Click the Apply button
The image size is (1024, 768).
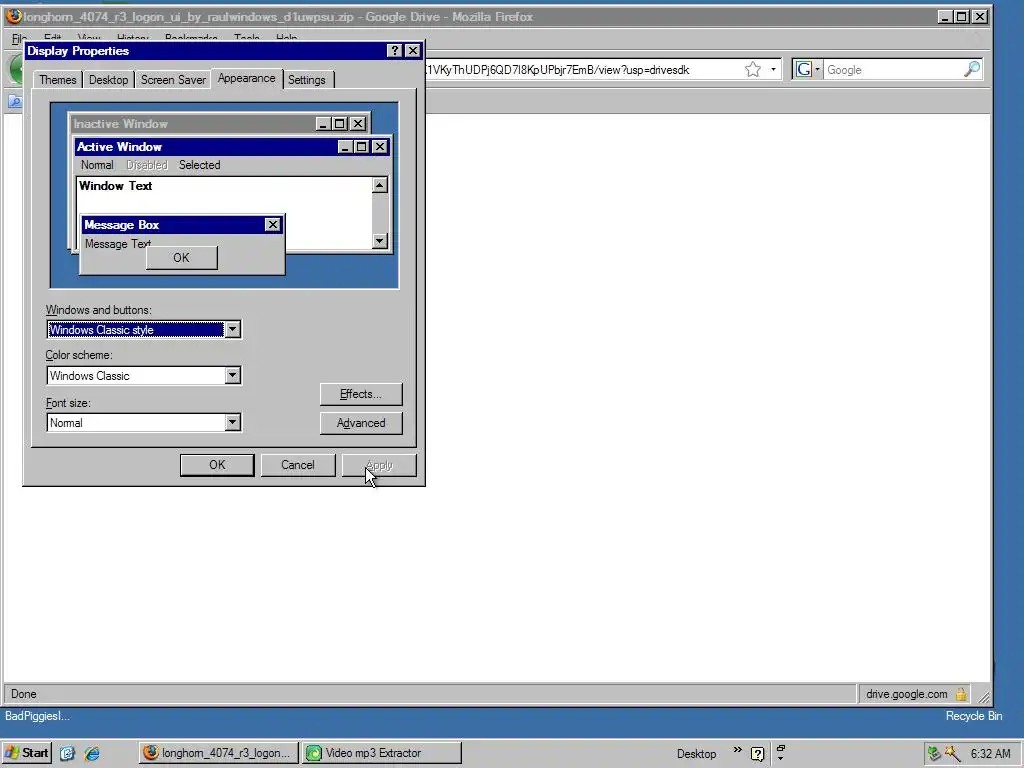pos(379,465)
